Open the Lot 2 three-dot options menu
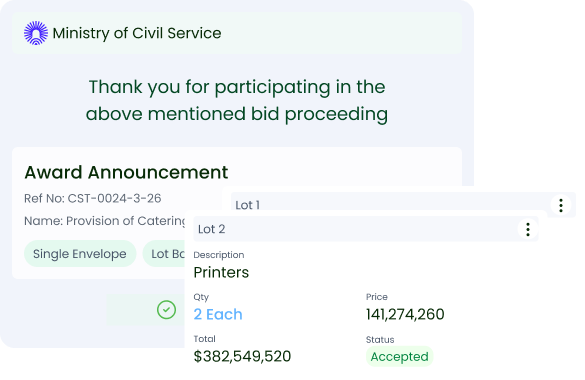The width and height of the screenshot is (585, 380). point(528,229)
